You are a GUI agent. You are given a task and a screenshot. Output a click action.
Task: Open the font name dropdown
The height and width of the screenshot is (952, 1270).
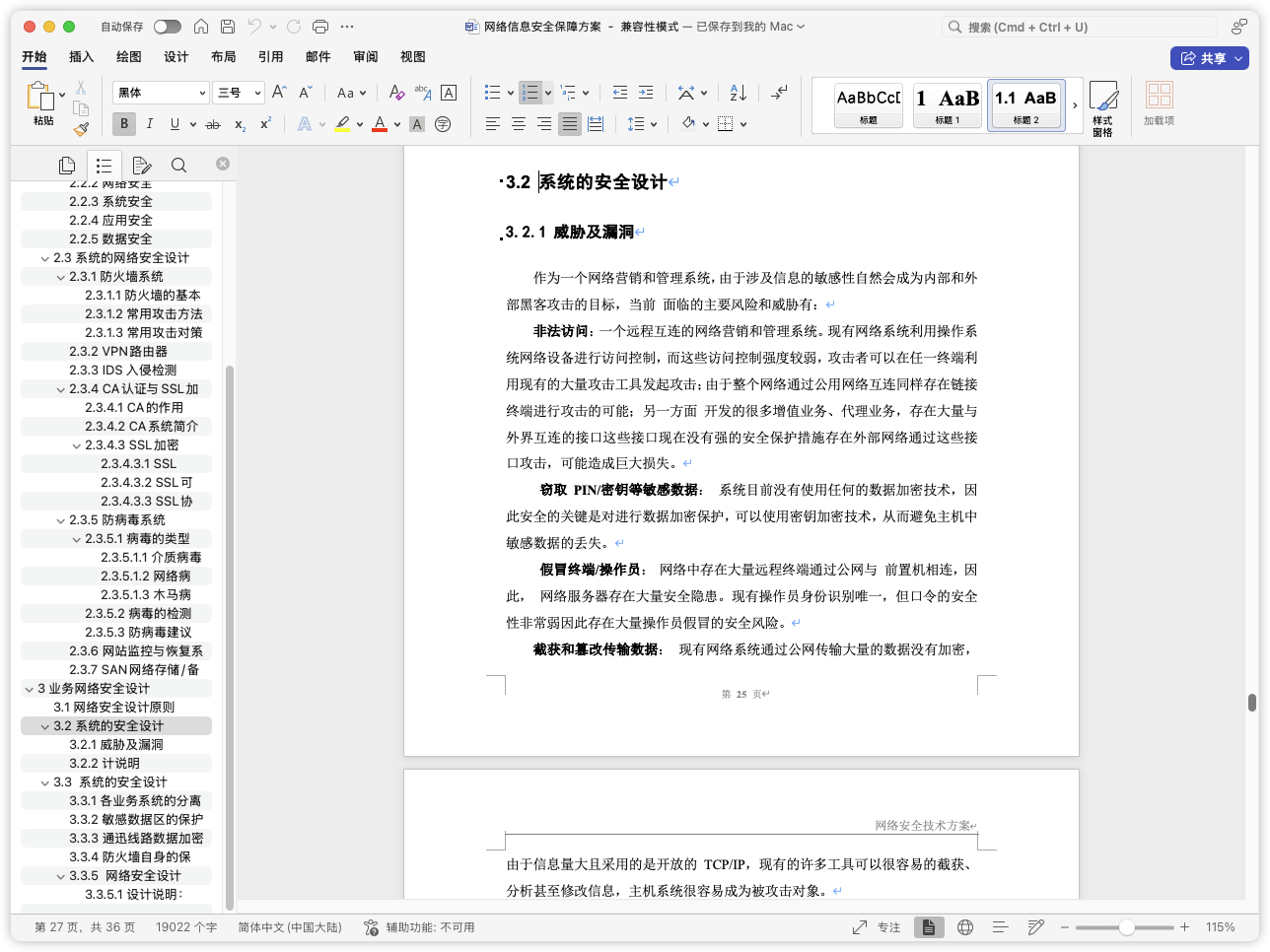[202, 93]
